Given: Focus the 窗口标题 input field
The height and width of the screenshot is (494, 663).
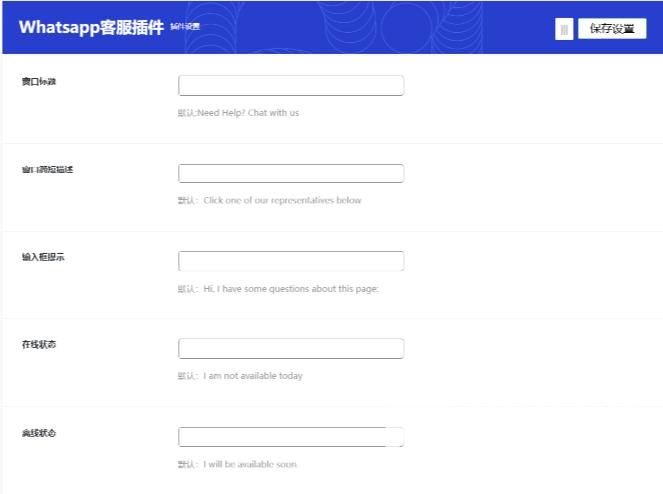Looking at the screenshot, I should pos(291,86).
